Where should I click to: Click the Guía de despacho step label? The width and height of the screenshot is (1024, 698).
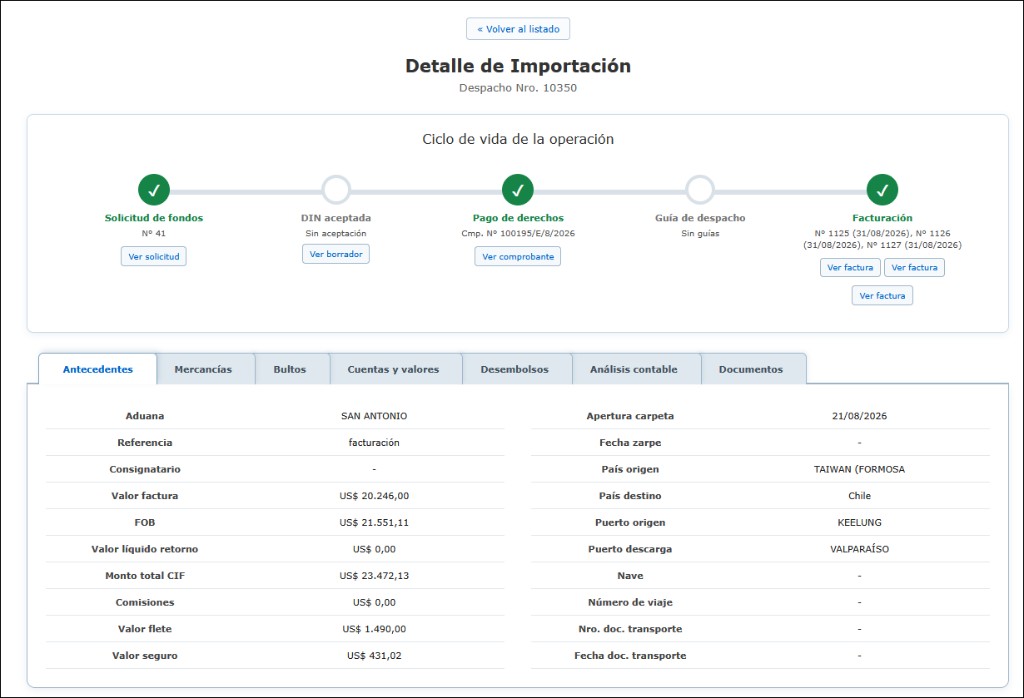700,218
